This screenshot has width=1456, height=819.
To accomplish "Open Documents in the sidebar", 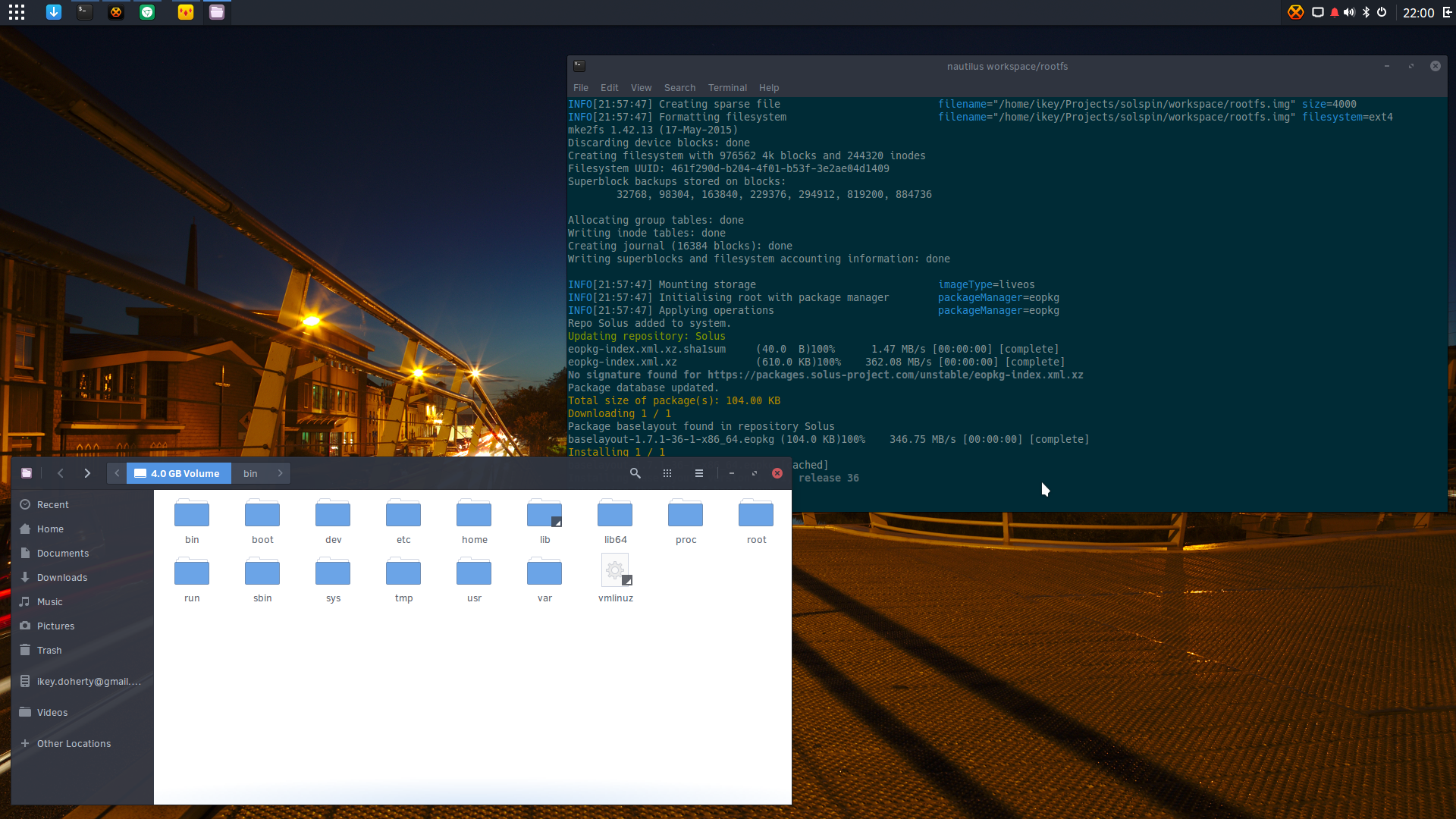I will (x=82, y=553).
